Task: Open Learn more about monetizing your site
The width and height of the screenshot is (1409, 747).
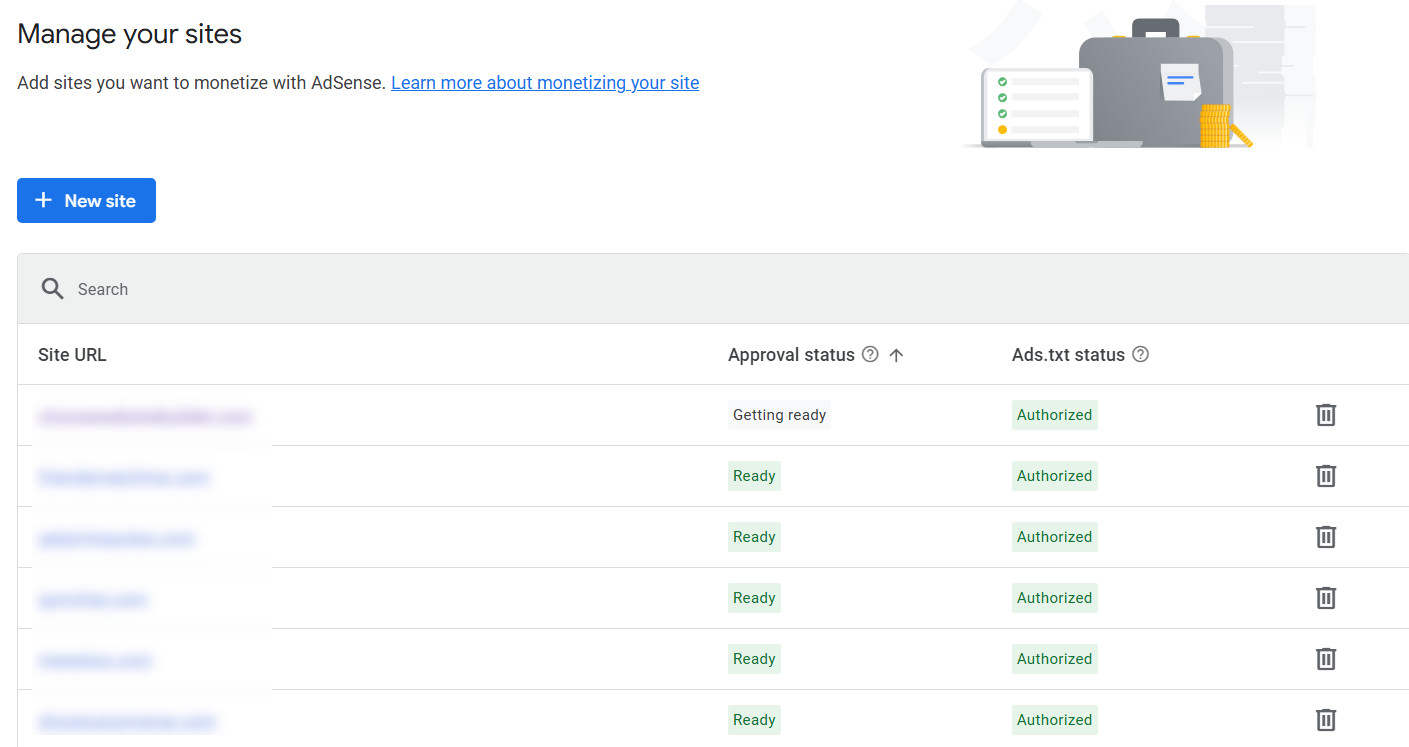Action: 545,83
